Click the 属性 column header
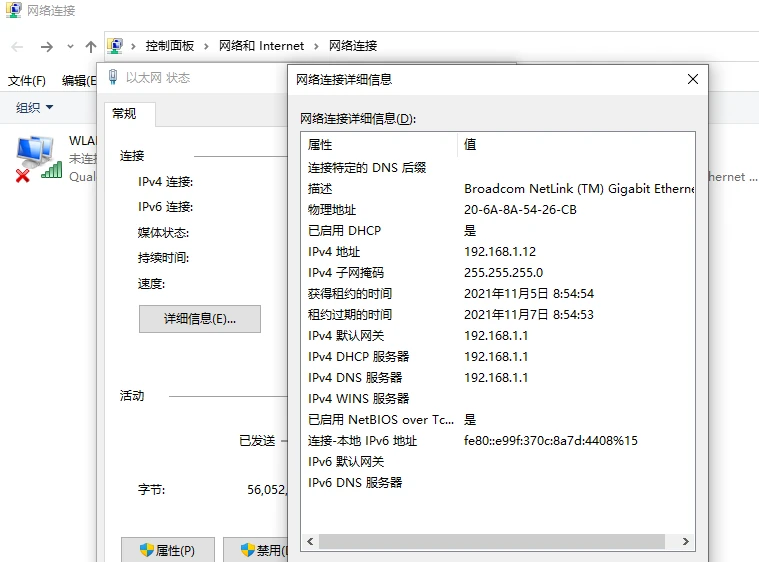The height and width of the screenshot is (562, 759). point(379,144)
